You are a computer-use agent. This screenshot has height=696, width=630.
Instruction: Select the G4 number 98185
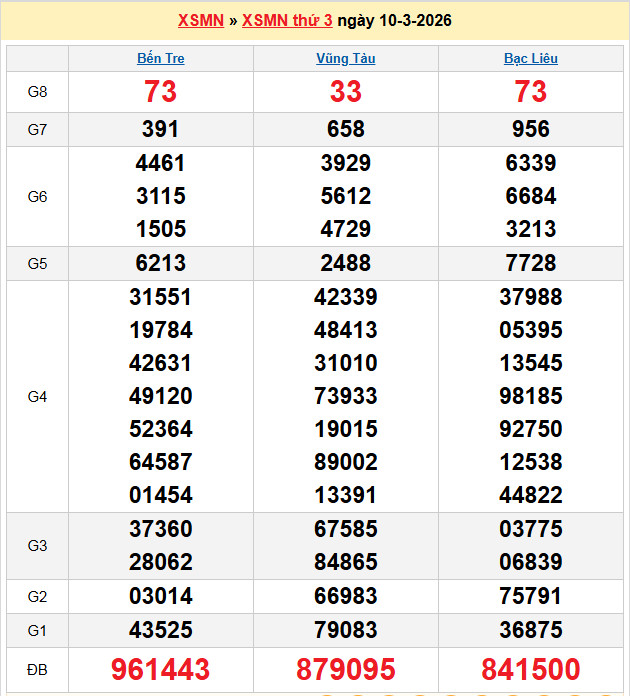click(x=530, y=396)
